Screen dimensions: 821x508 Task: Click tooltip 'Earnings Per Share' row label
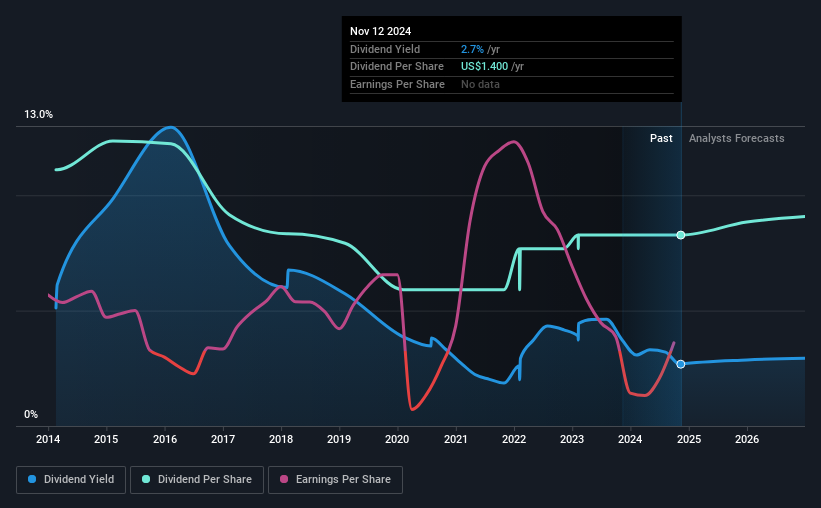coord(397,84)
